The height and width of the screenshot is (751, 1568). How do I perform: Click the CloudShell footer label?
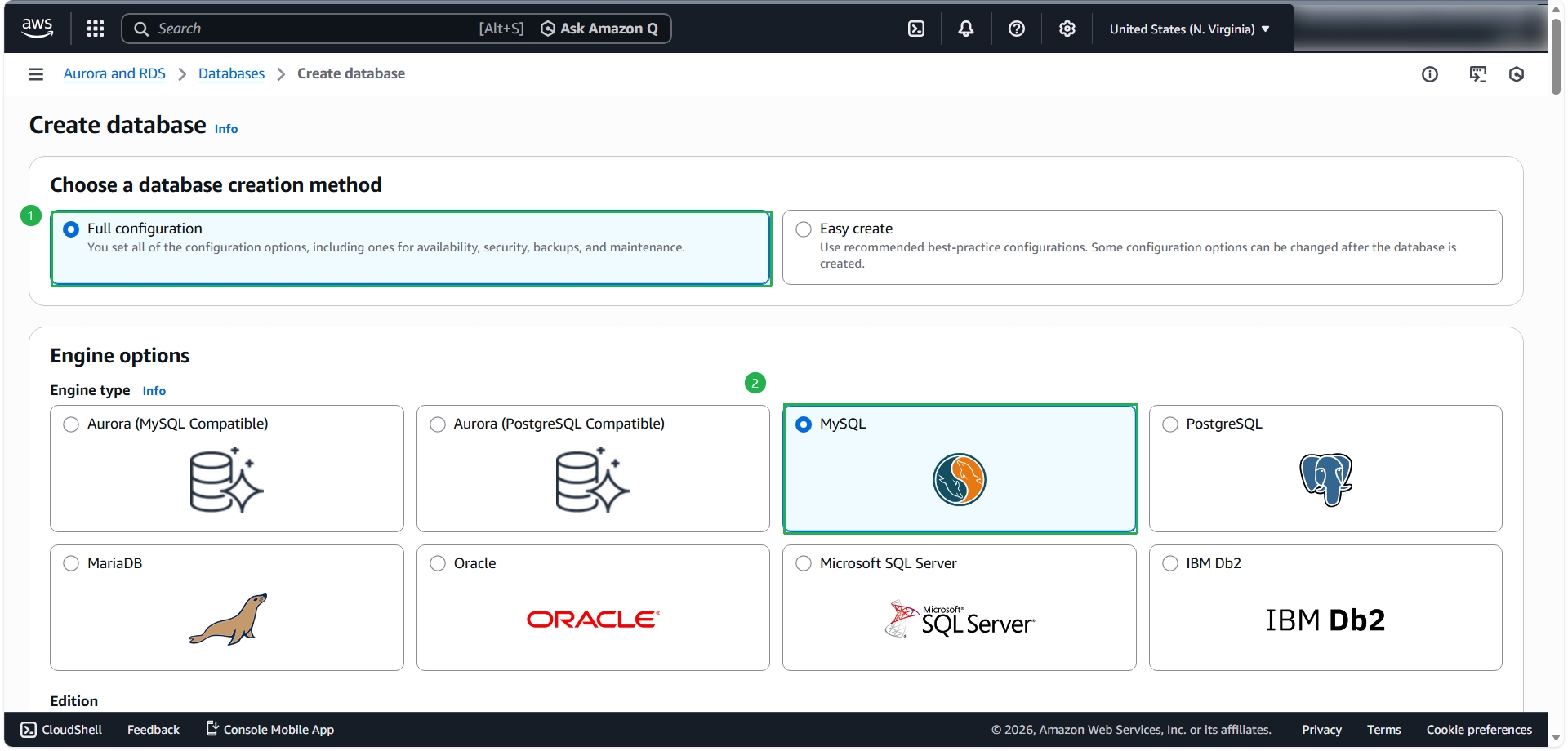pos(72,730)
